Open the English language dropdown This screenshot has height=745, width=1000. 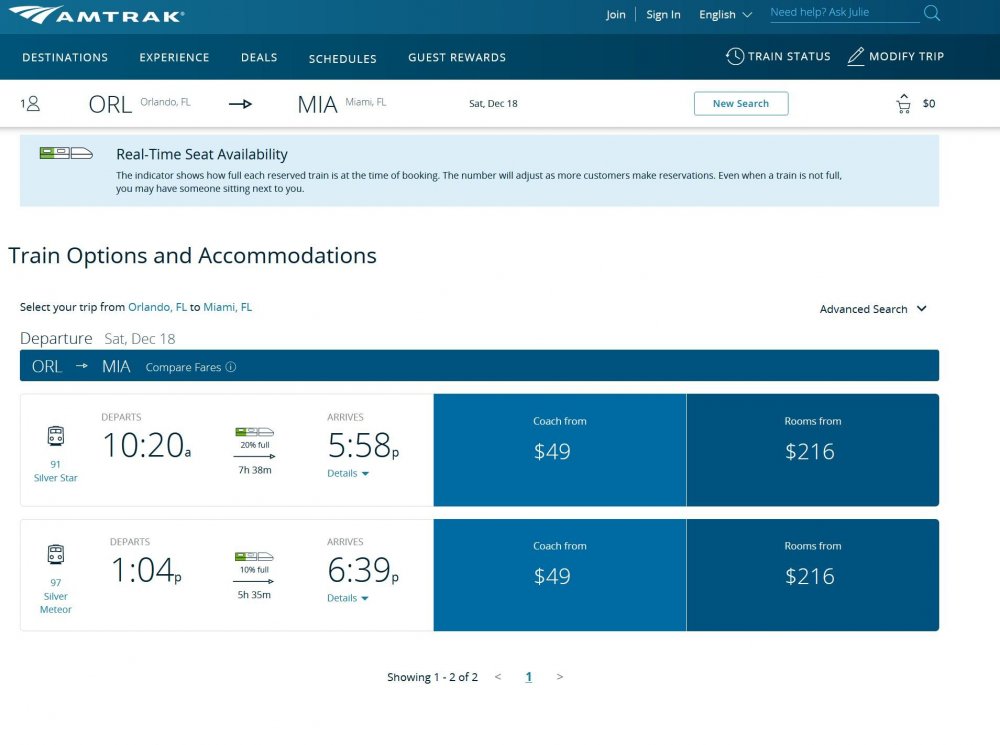coord(725,15)
